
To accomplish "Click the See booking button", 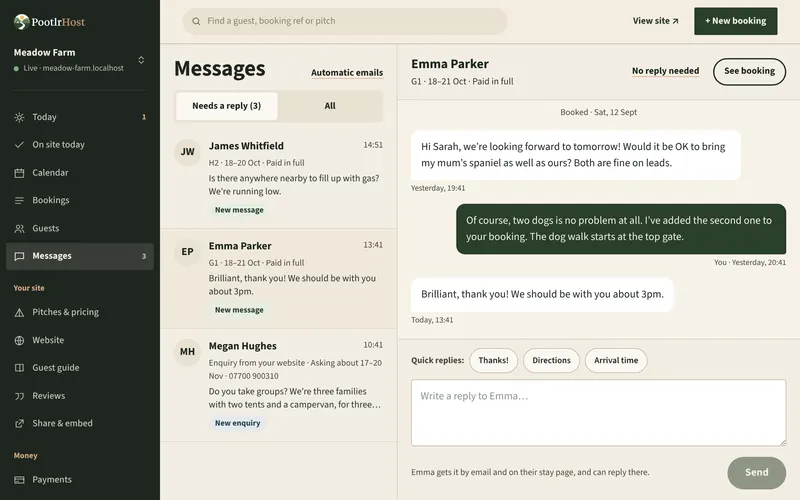I will tap(749, 71).
